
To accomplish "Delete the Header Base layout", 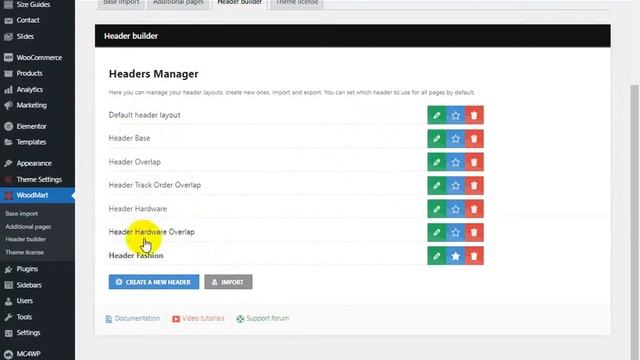I will [x=474, y=139].
